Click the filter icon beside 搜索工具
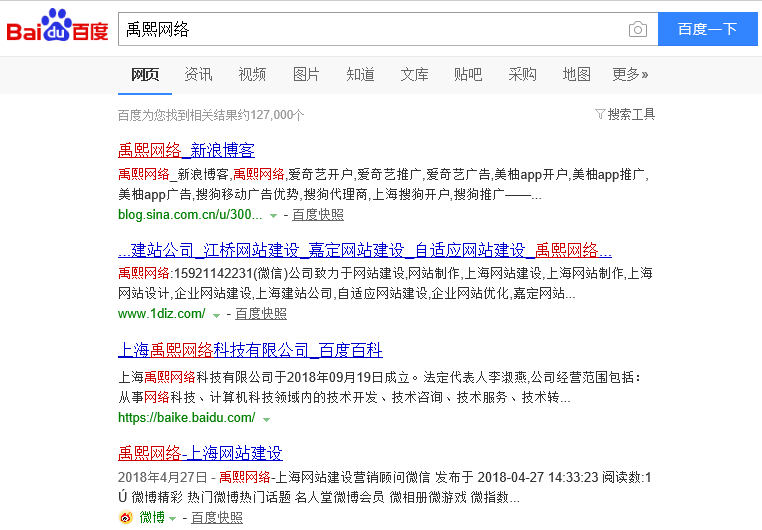 (x=600, y=114)
